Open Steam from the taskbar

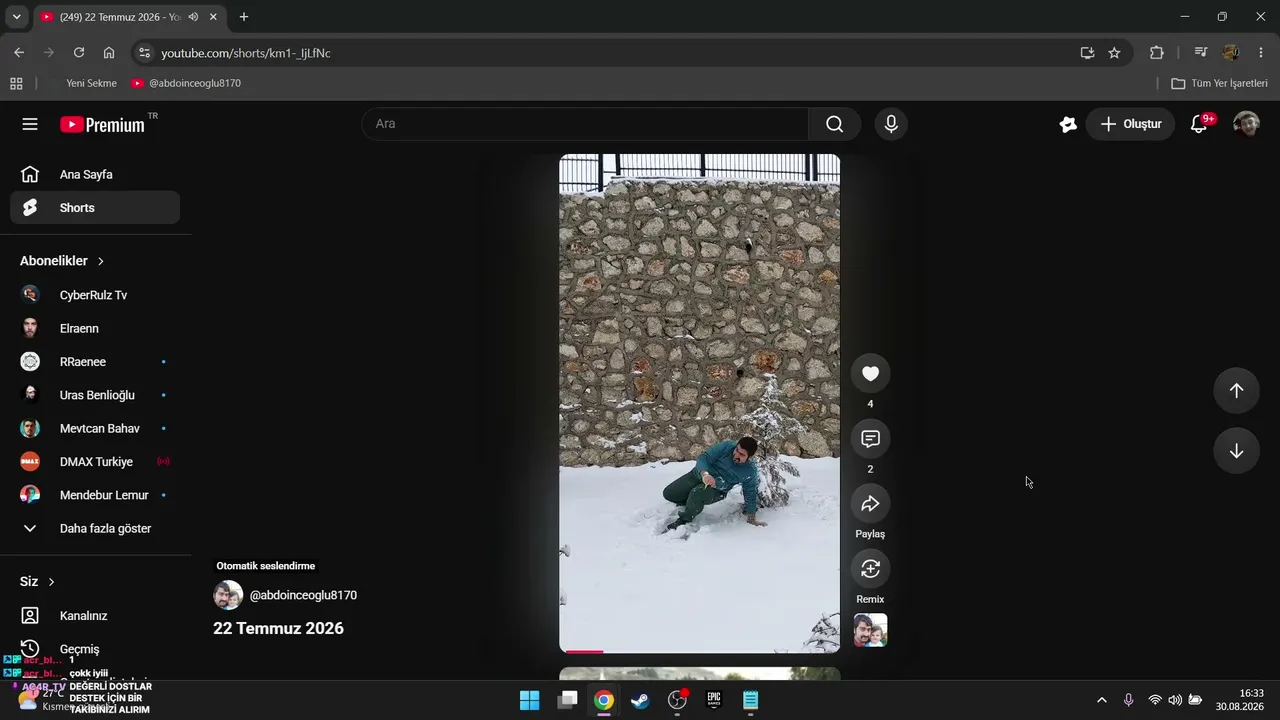click(x=640, y=700)
